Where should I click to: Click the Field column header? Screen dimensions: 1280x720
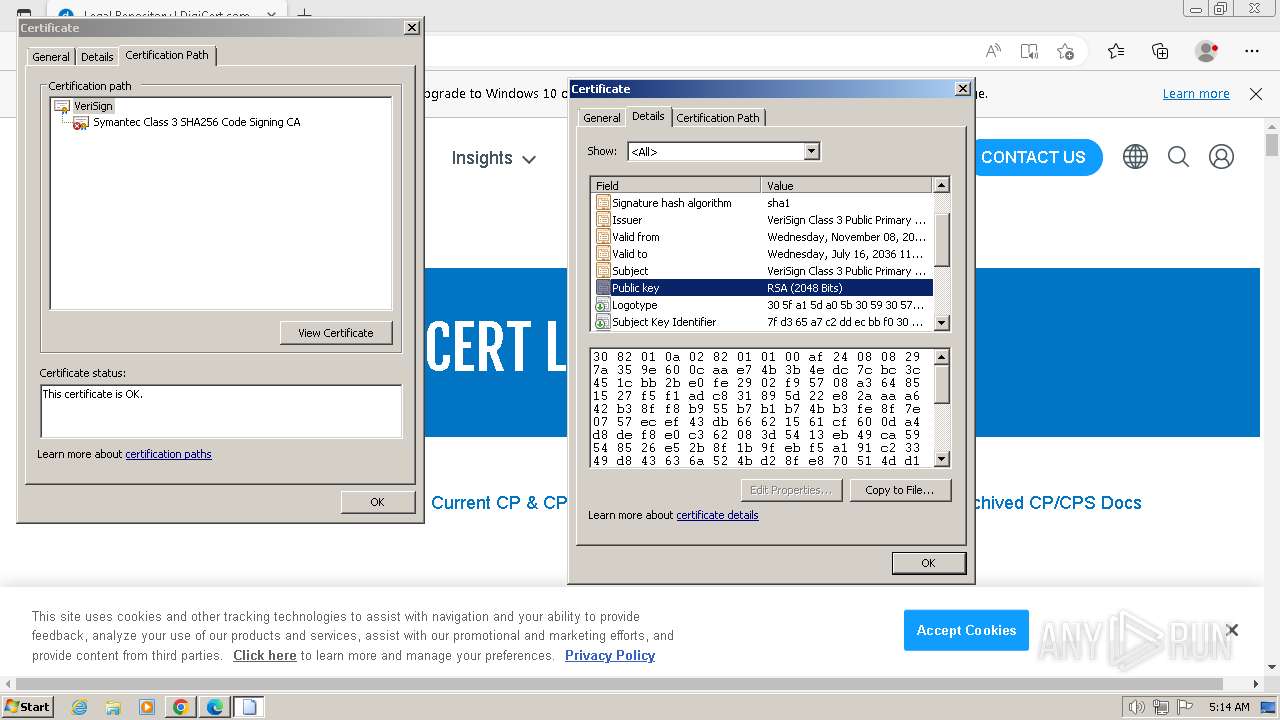(676, 185)
